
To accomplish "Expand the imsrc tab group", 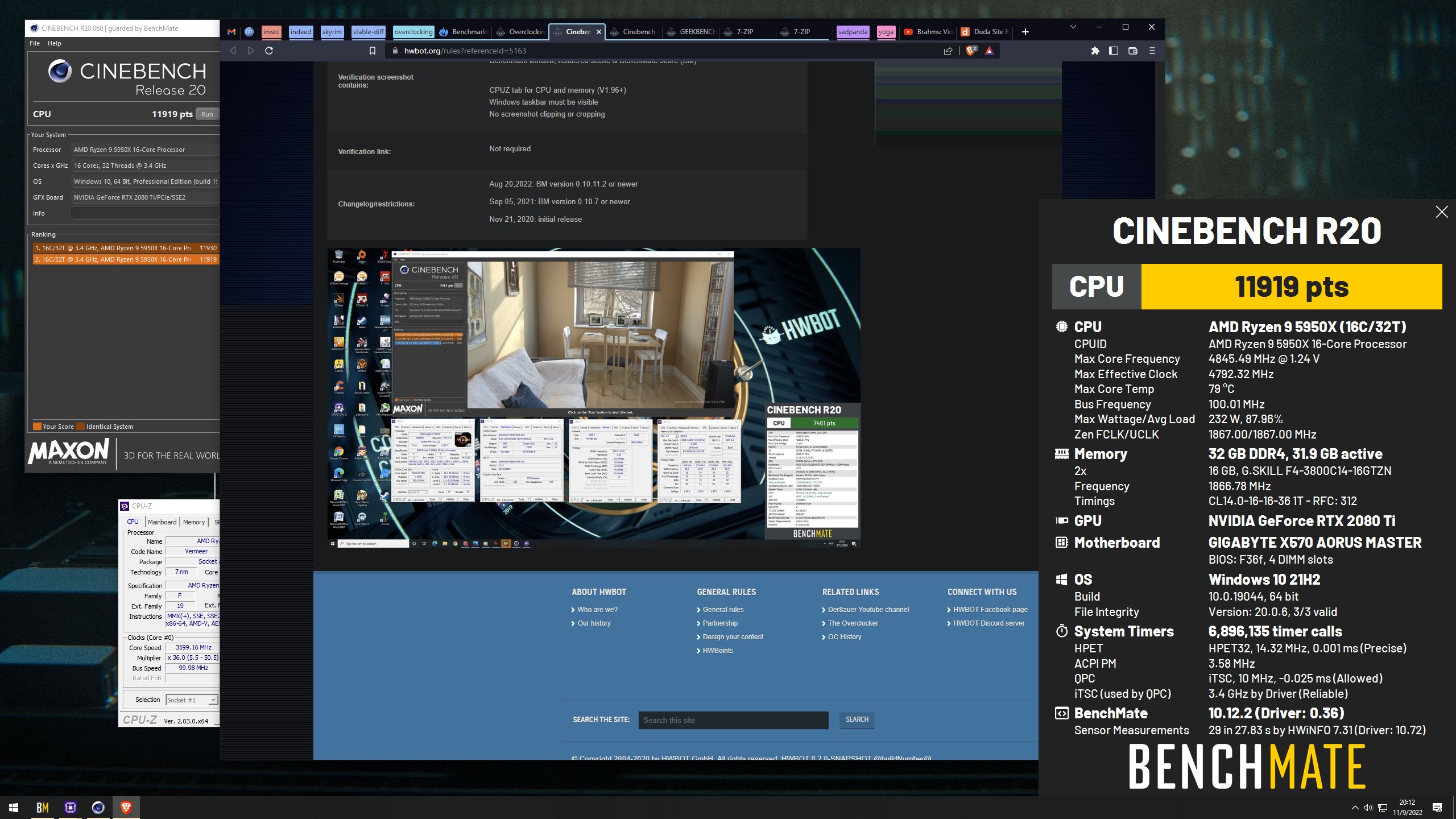I will [271, 32].
